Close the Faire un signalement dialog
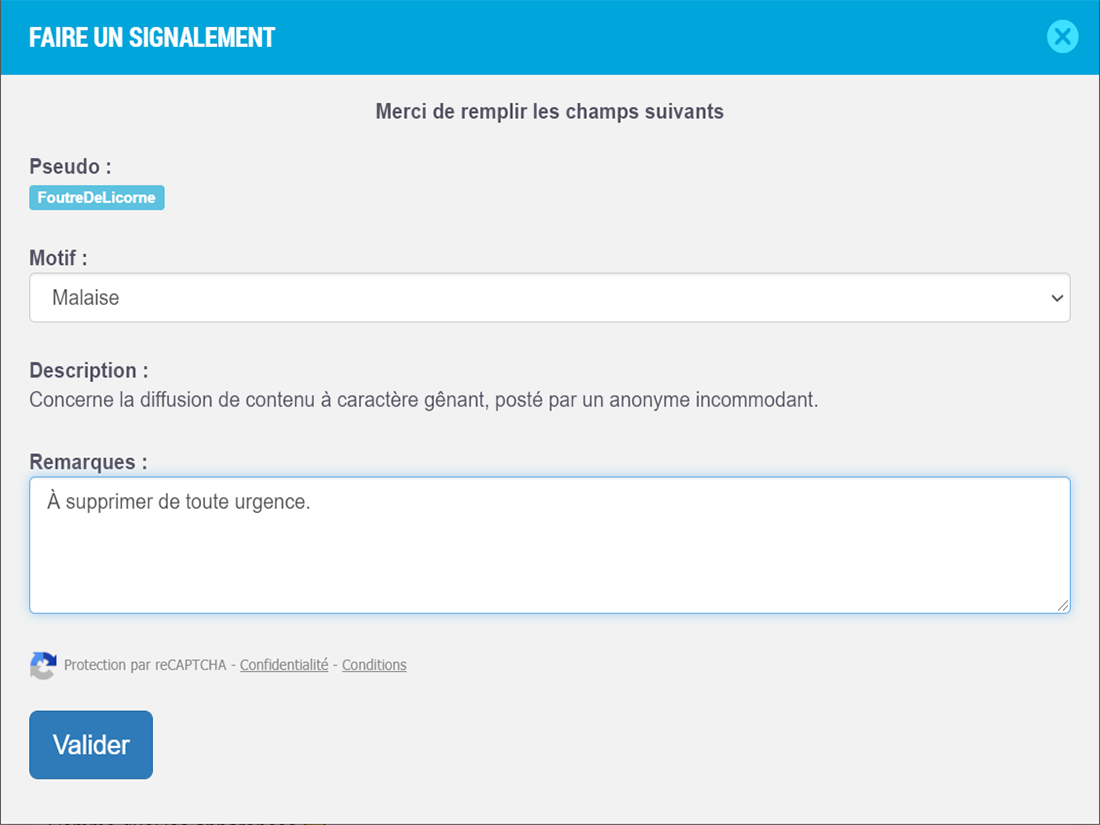 pos(1062,36)
